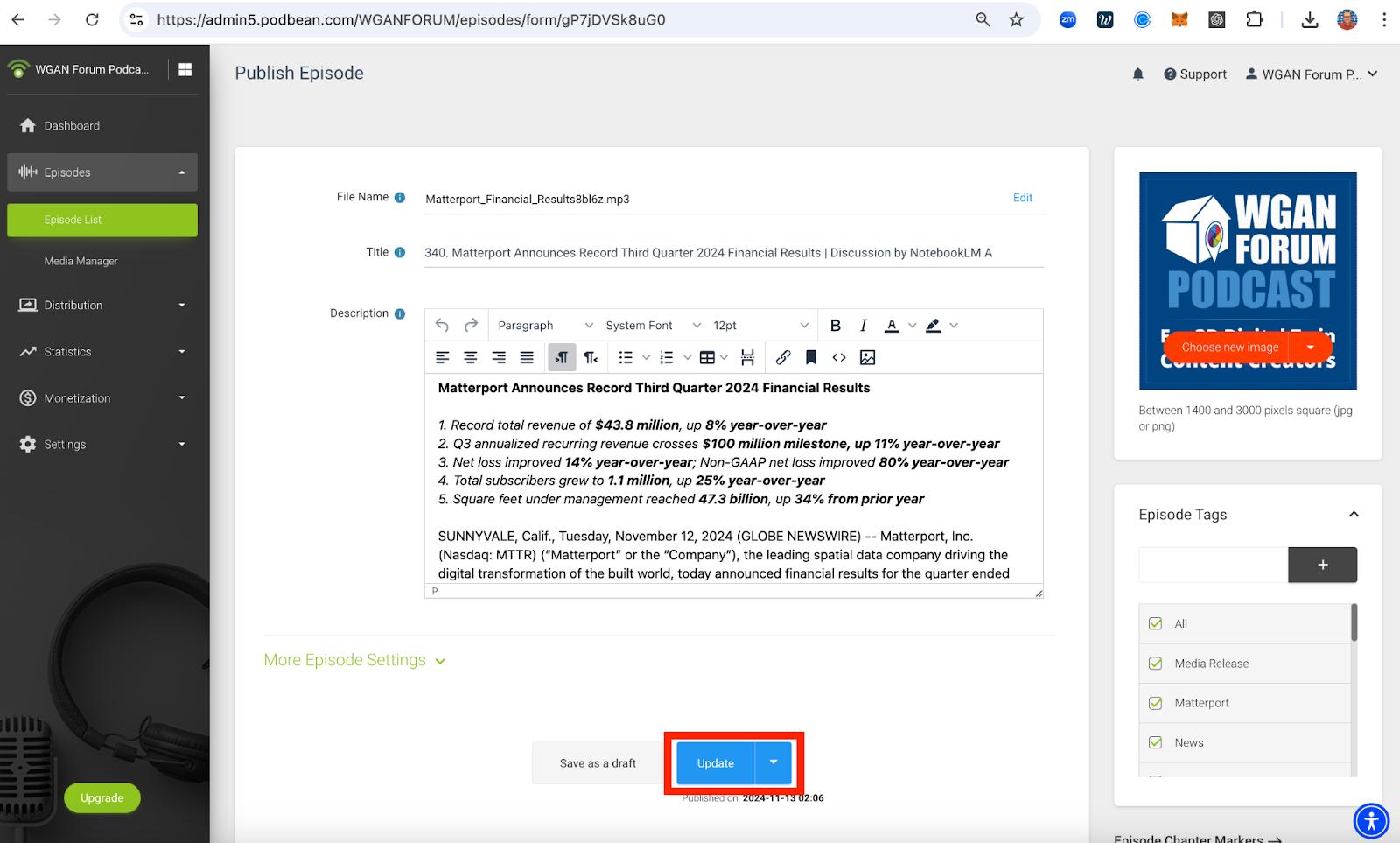Insert a bullet list

(x=626, y=357)
